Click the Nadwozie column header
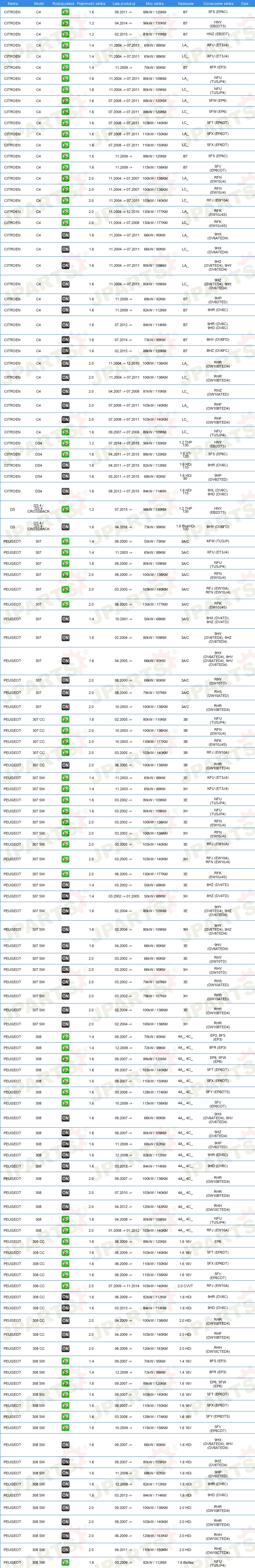 pyautogui.click(x=186, y=4)
